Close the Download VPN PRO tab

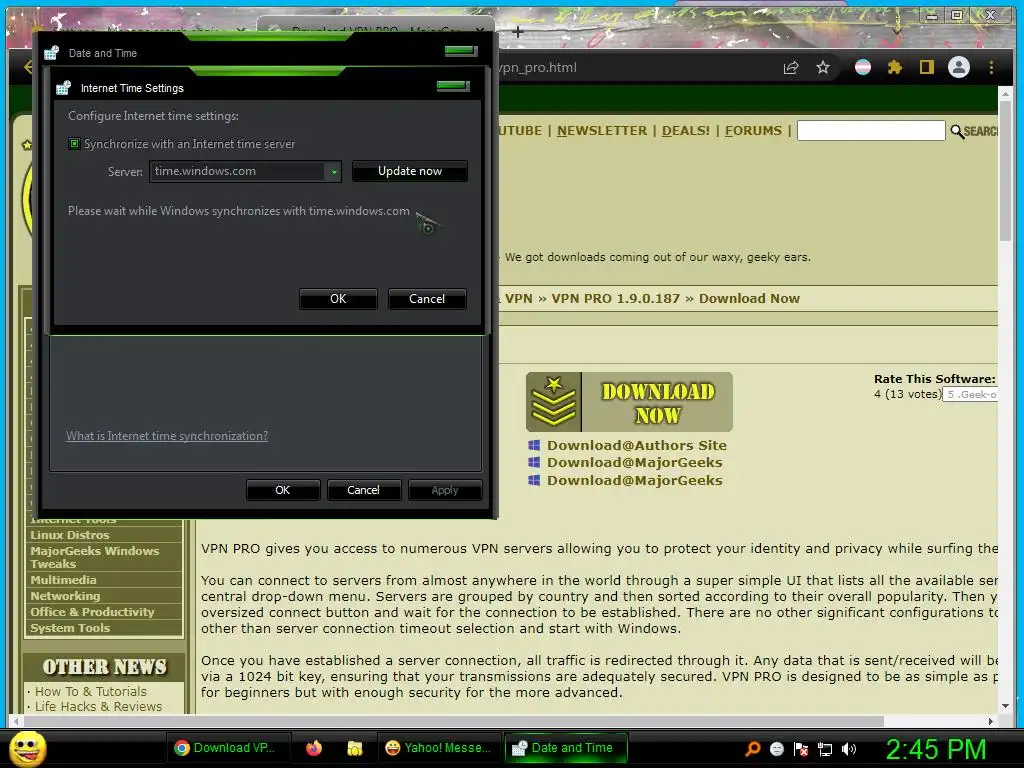click(481, 31)
